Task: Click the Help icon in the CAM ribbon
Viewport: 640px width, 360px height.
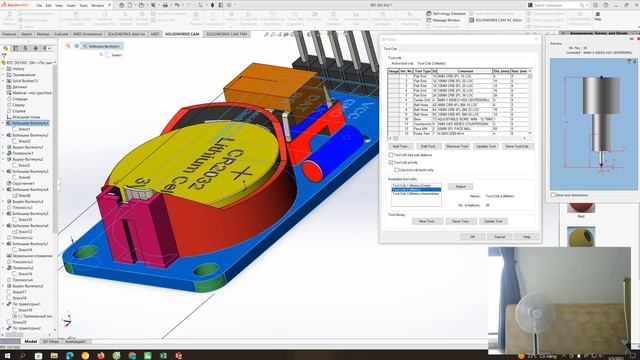Action: click(x=598, y=14)
